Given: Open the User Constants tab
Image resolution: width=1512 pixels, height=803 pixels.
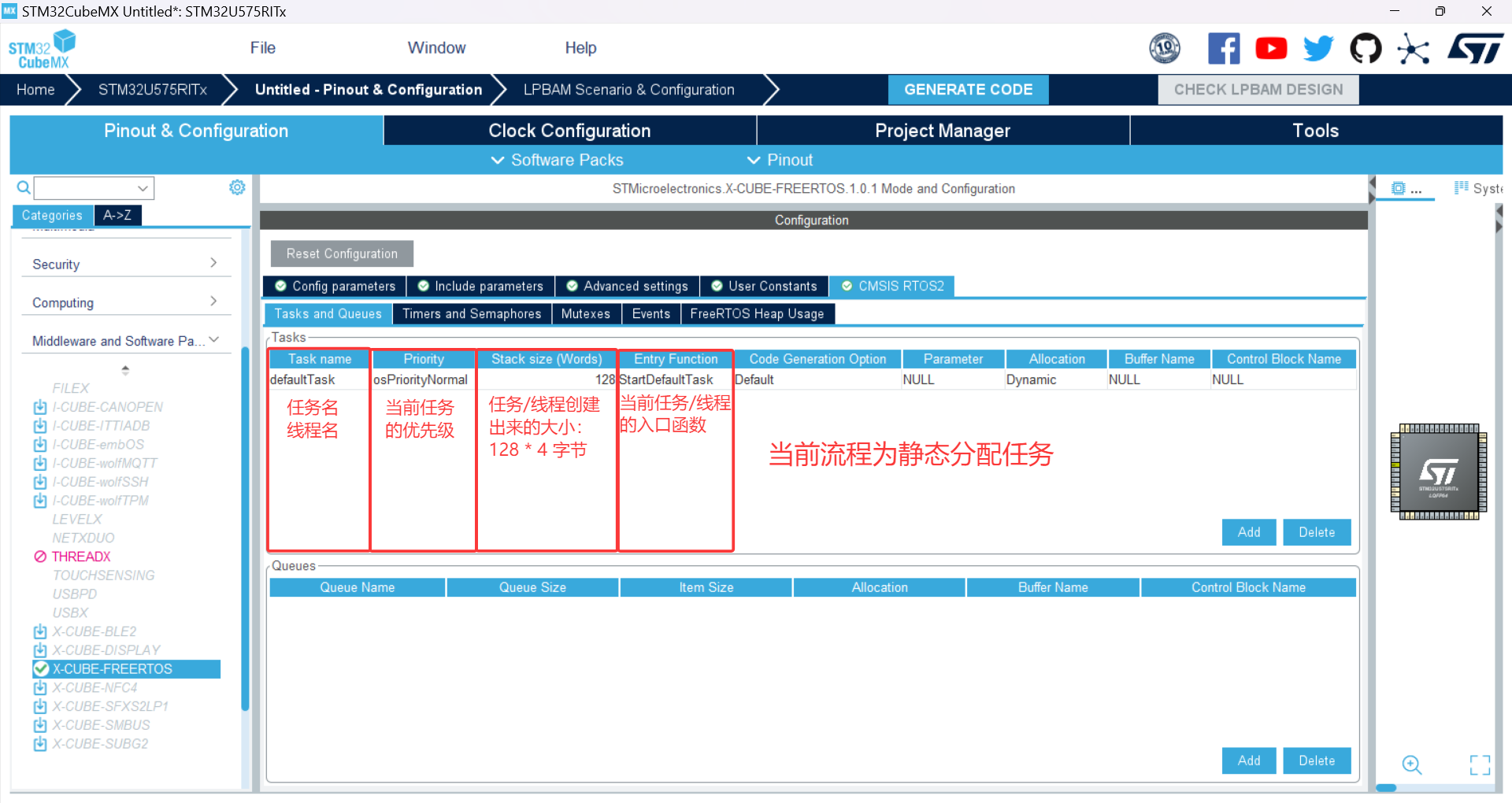Looking at the screenshot, I should point(764,286).
